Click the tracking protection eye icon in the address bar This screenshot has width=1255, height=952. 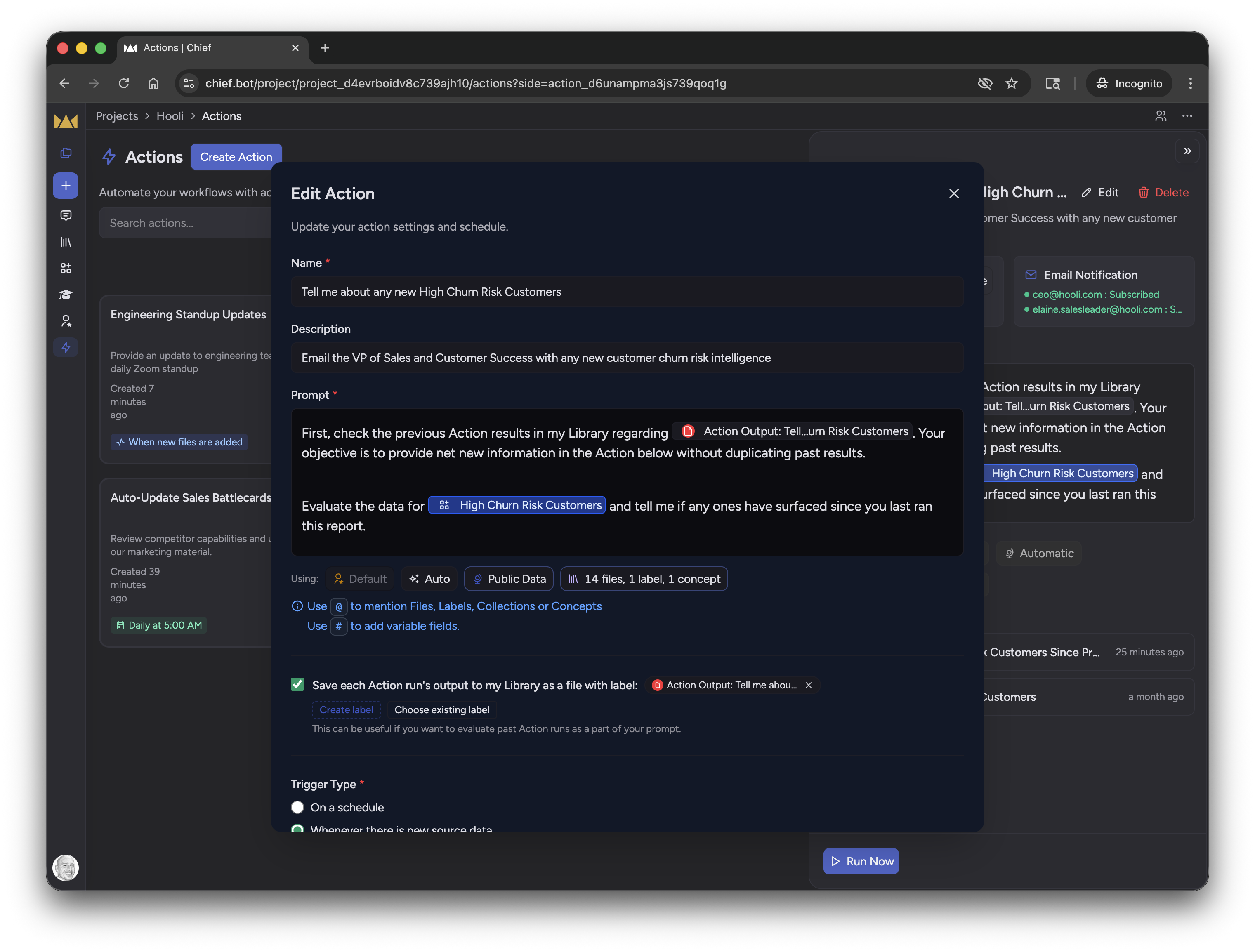[x=985, y=83]
